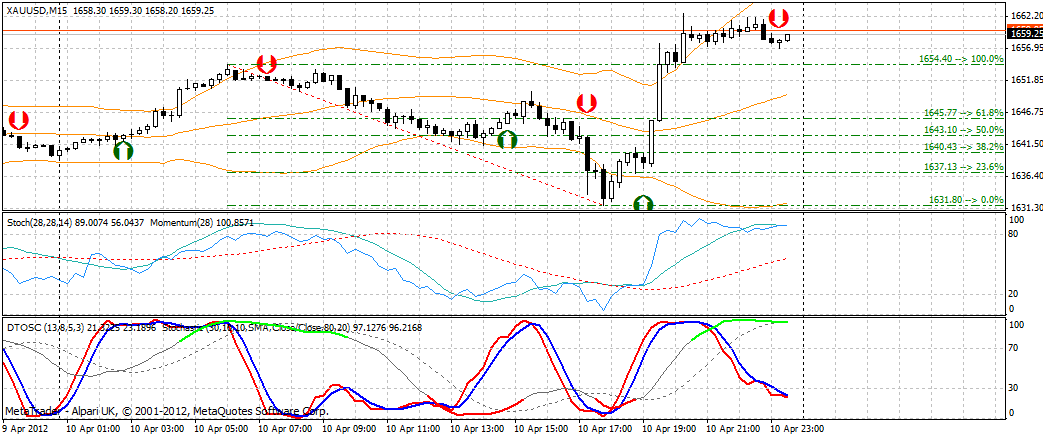The height and width of the screenshot is (436, 1043).
Task: Click the 10 Apr 19:00 time label
Action: click(x=670, y=430)
